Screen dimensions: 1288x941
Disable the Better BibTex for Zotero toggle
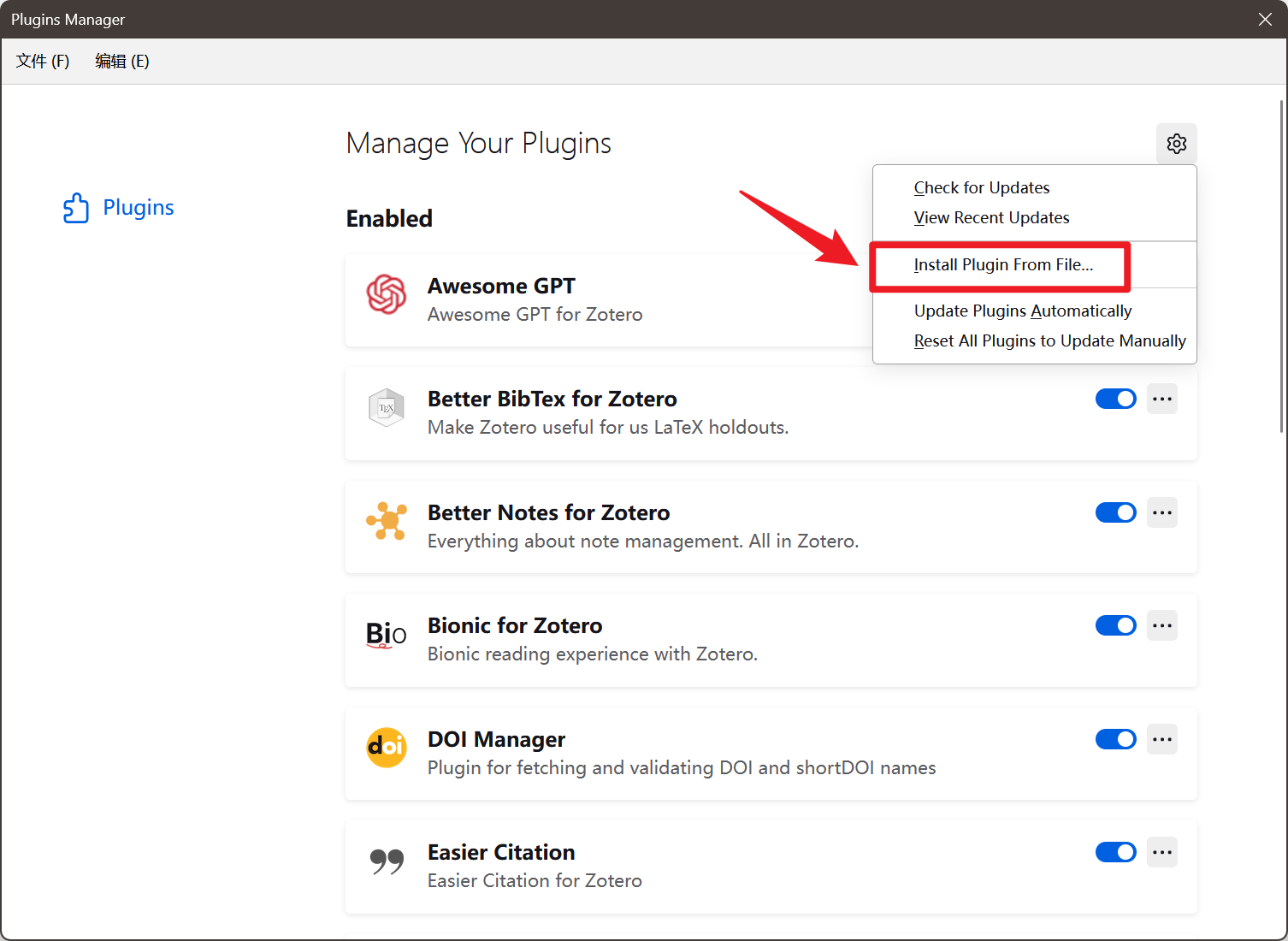(1115, 399)
